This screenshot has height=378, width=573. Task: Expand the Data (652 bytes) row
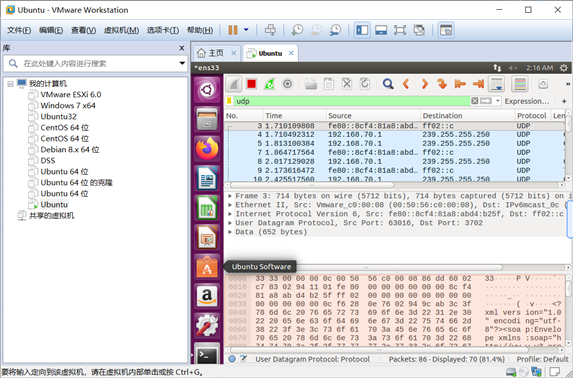(x=230, y=232)
